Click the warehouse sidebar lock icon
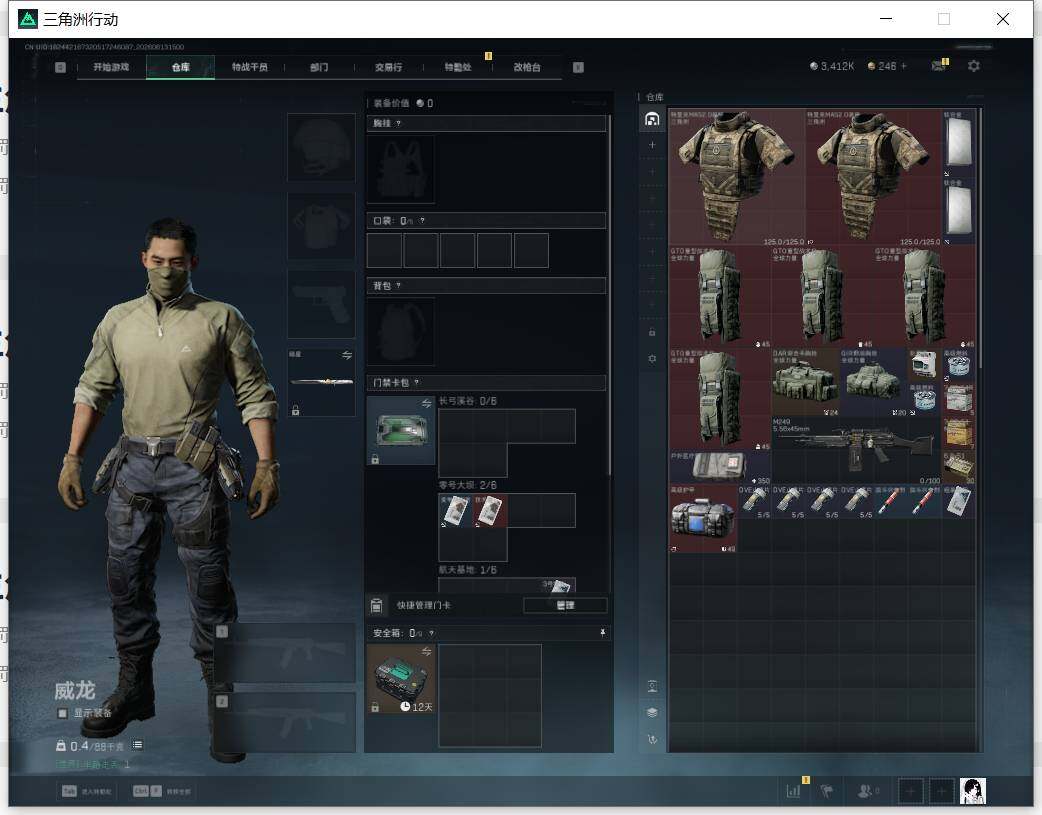Screen dimensions: 1042x815 [x=652, y=332]
